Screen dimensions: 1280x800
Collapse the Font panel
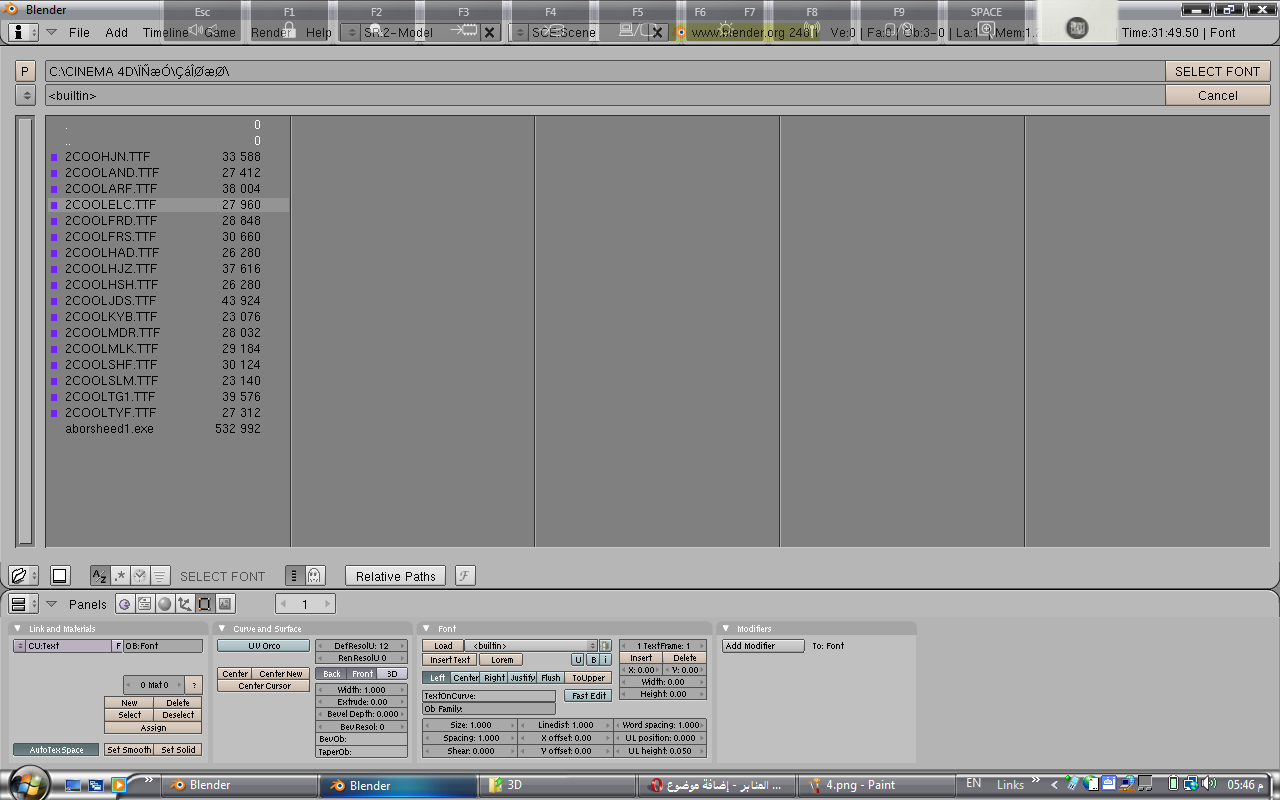[x=426, y=629]
